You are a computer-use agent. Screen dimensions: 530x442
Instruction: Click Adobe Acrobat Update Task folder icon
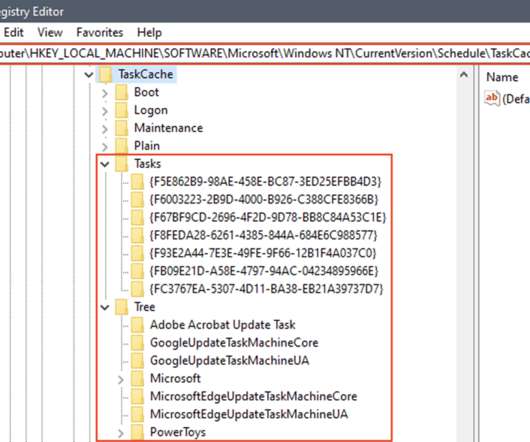[x=137, y=325]
